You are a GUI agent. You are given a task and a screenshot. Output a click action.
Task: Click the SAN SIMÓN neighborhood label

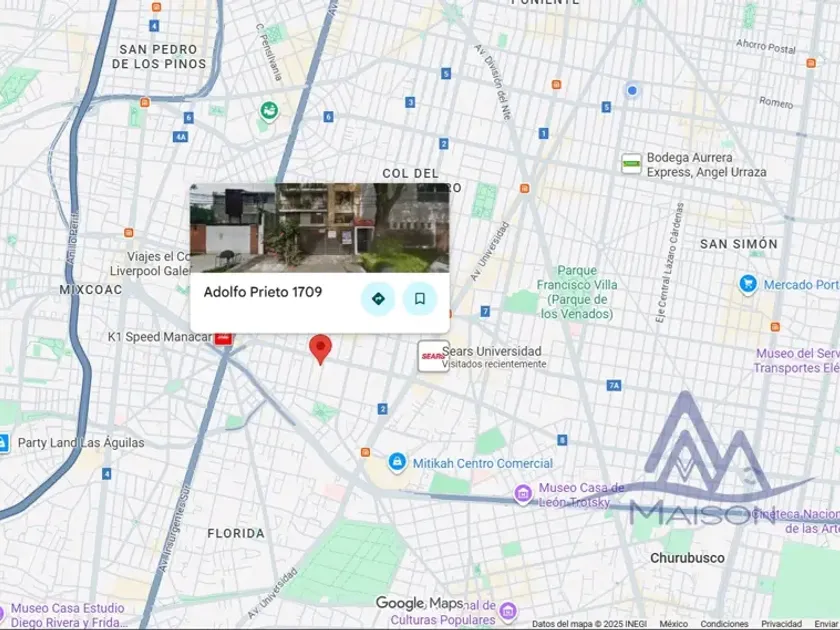[x=739, y=244]
